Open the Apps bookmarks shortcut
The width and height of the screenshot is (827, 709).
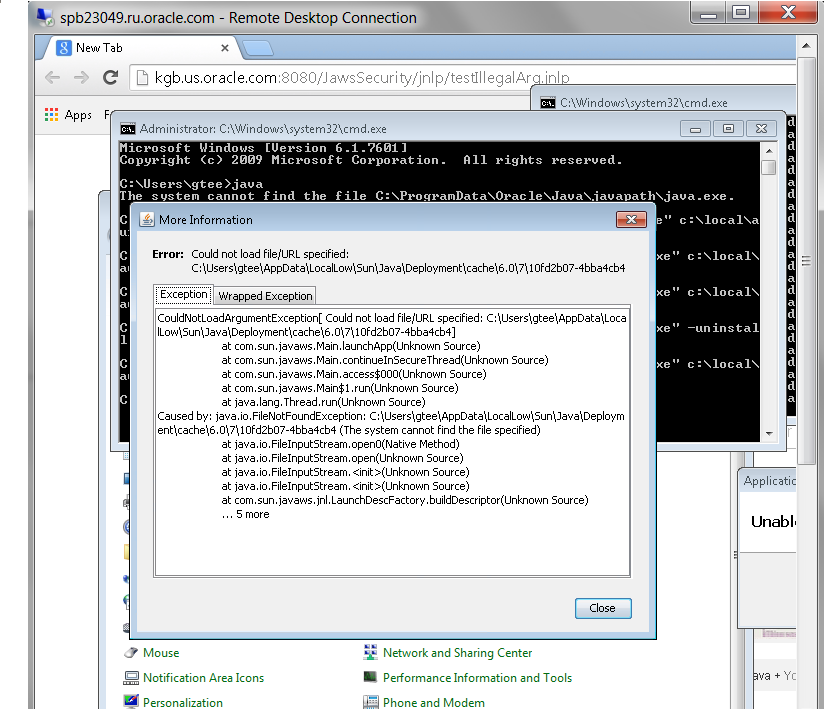(67, 115)
